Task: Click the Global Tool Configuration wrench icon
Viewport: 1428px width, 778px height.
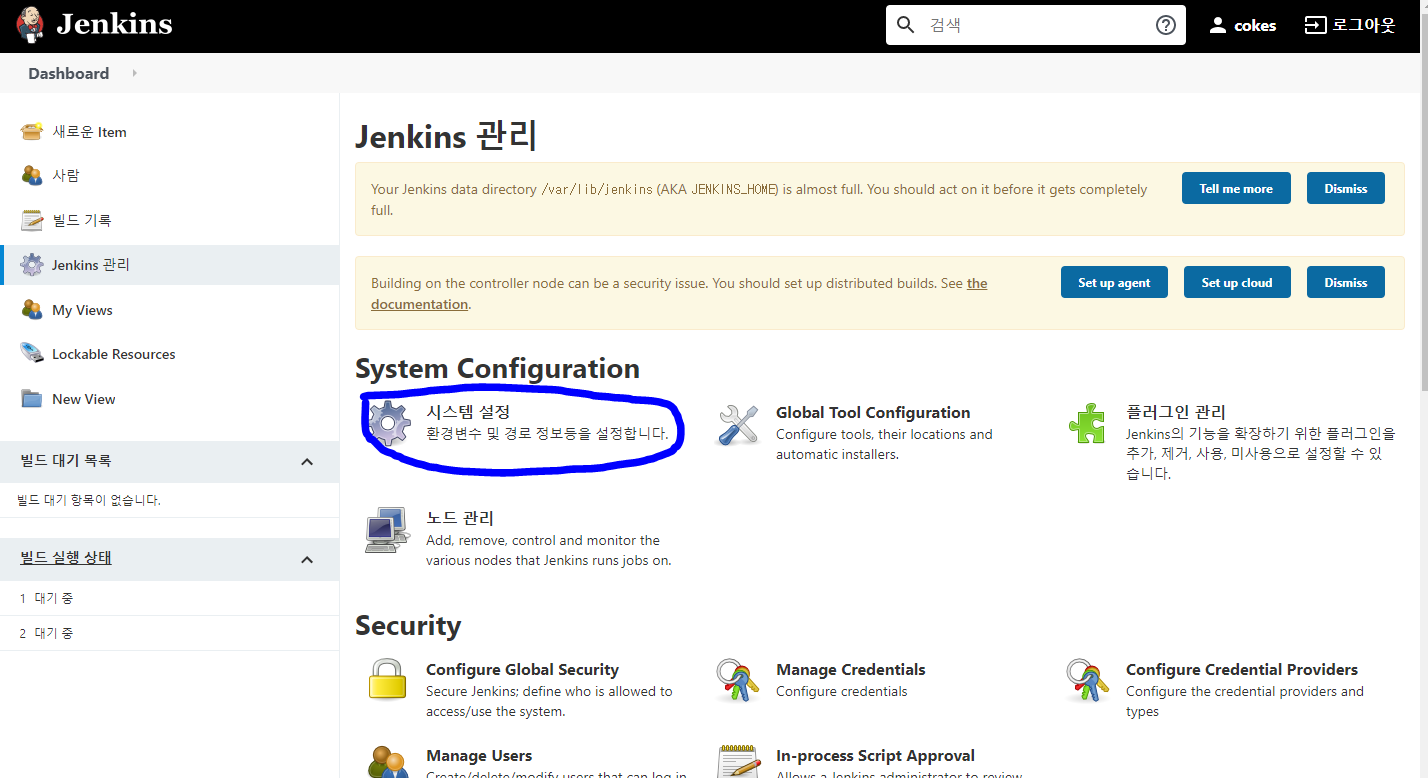Action: pos(739,425)
